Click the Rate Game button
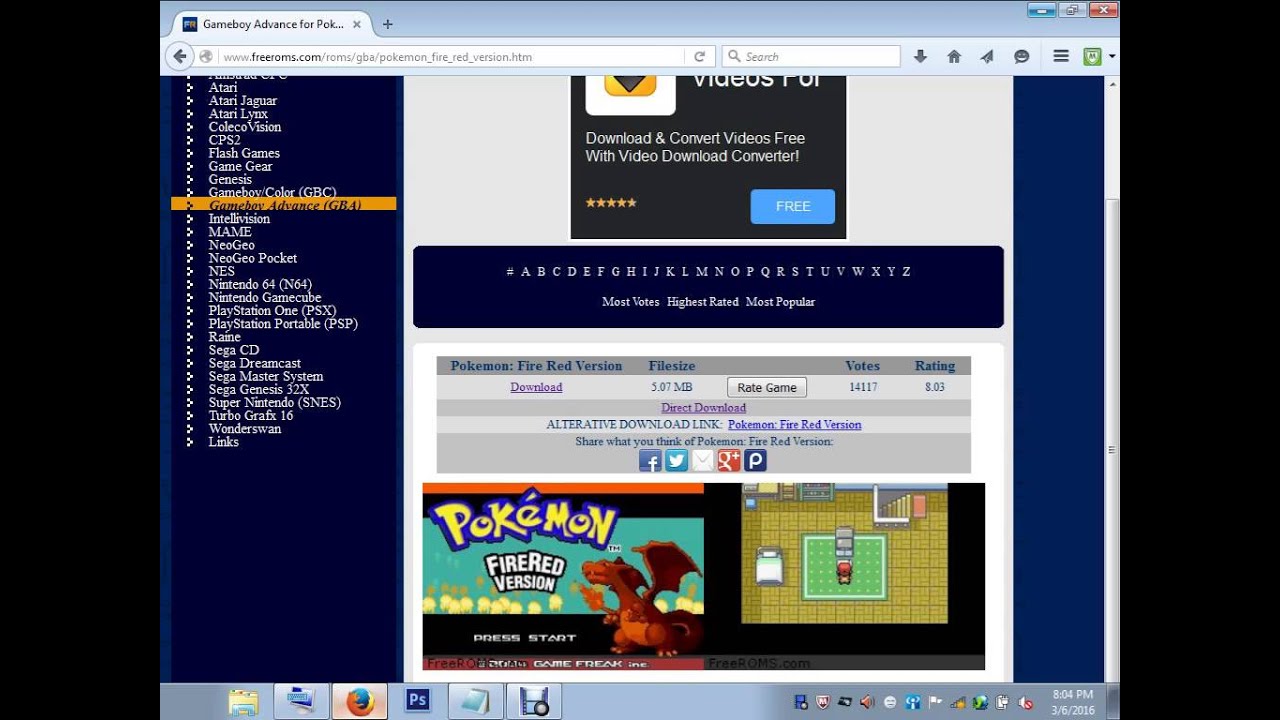The image size is (1280, 720). 767,388
